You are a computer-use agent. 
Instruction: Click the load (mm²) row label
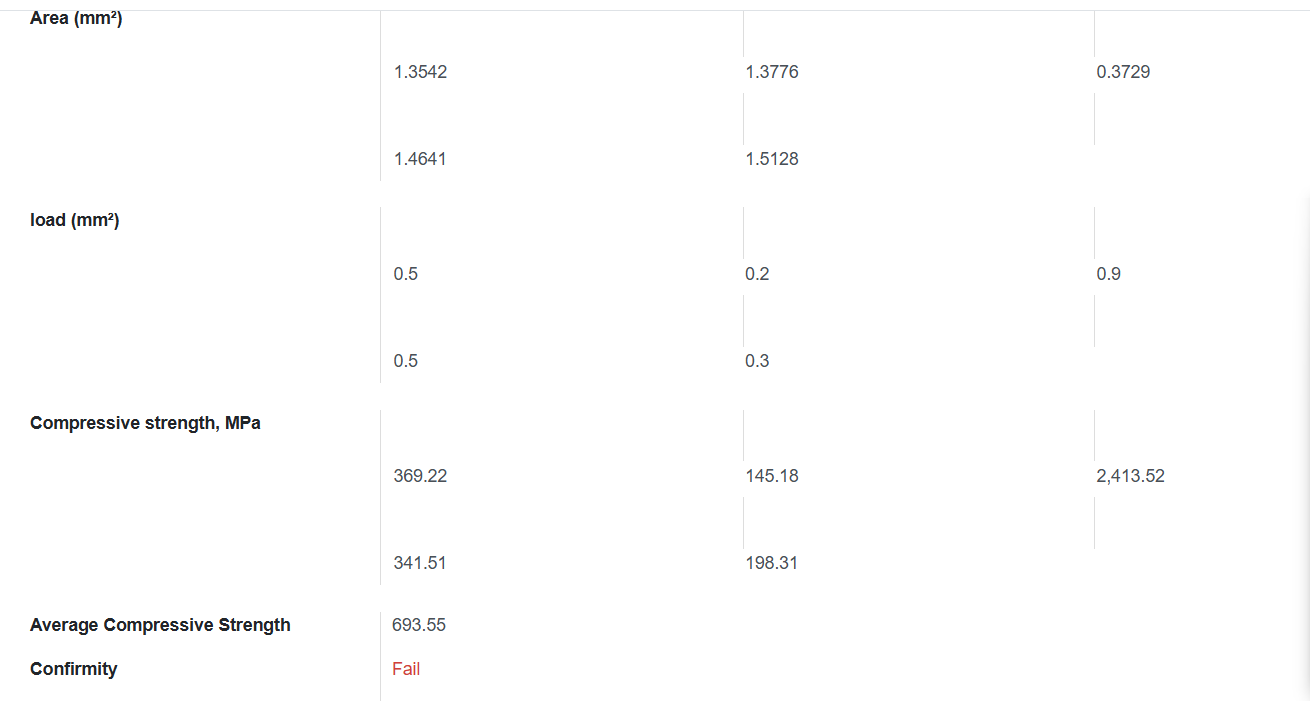tap(75, 220)
